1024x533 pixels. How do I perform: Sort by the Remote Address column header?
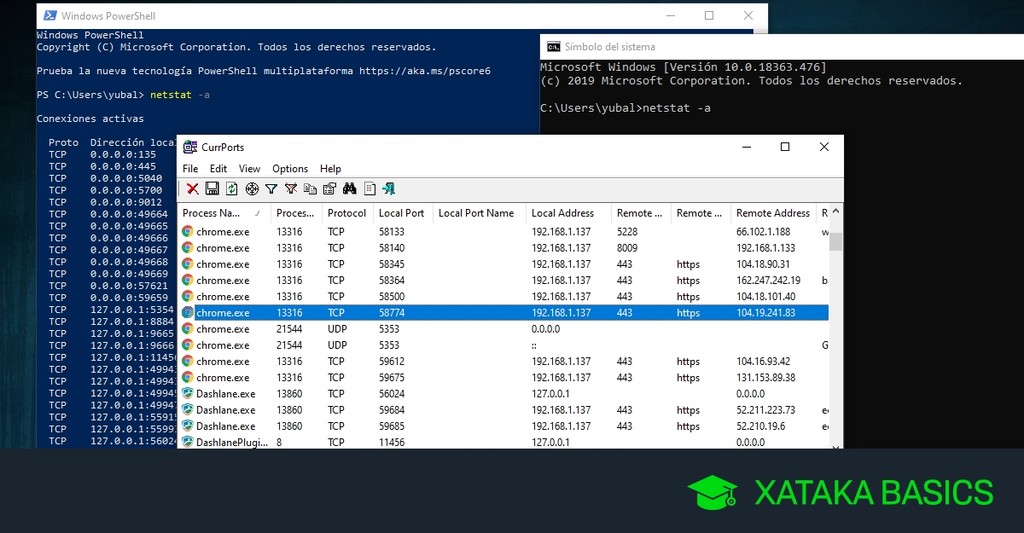[x=773, y=213]
